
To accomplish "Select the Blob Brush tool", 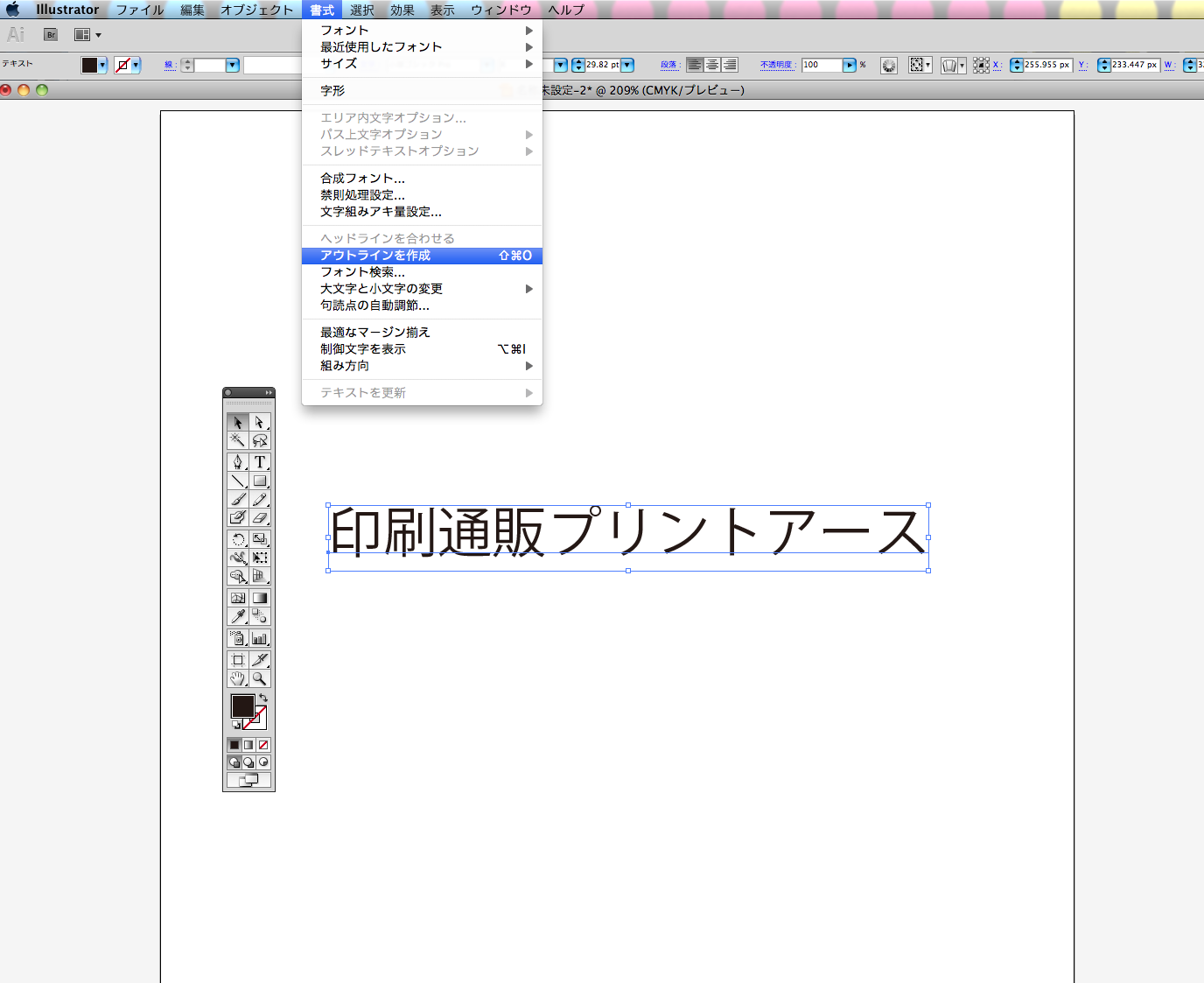I will coord(238,517).
